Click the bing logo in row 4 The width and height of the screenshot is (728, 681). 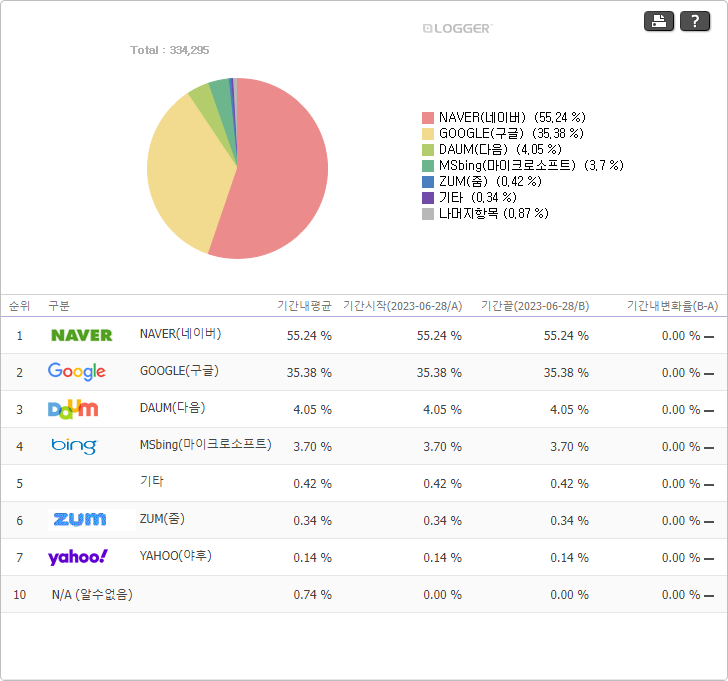(74, 446)
